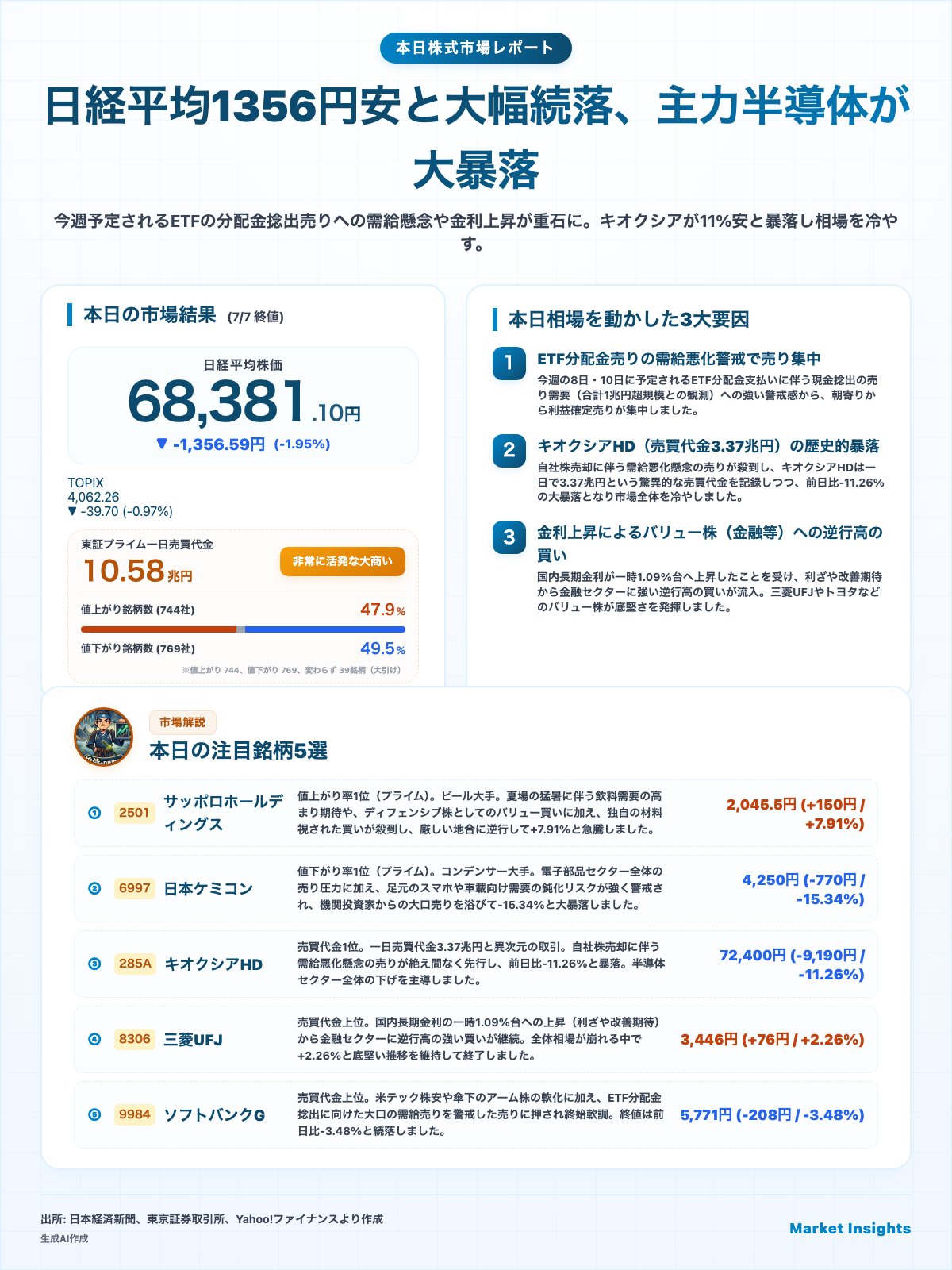Click ソフトバンクG stock name

point(214,1114)
